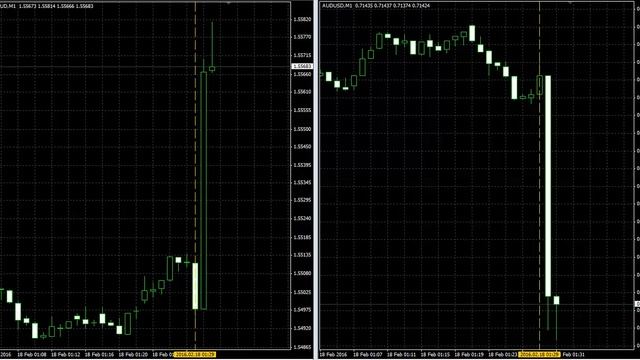Click the 1.54975 price scale label
This screenshot has height=360, width=640.
pyautogui.click(x=302, y=310)
